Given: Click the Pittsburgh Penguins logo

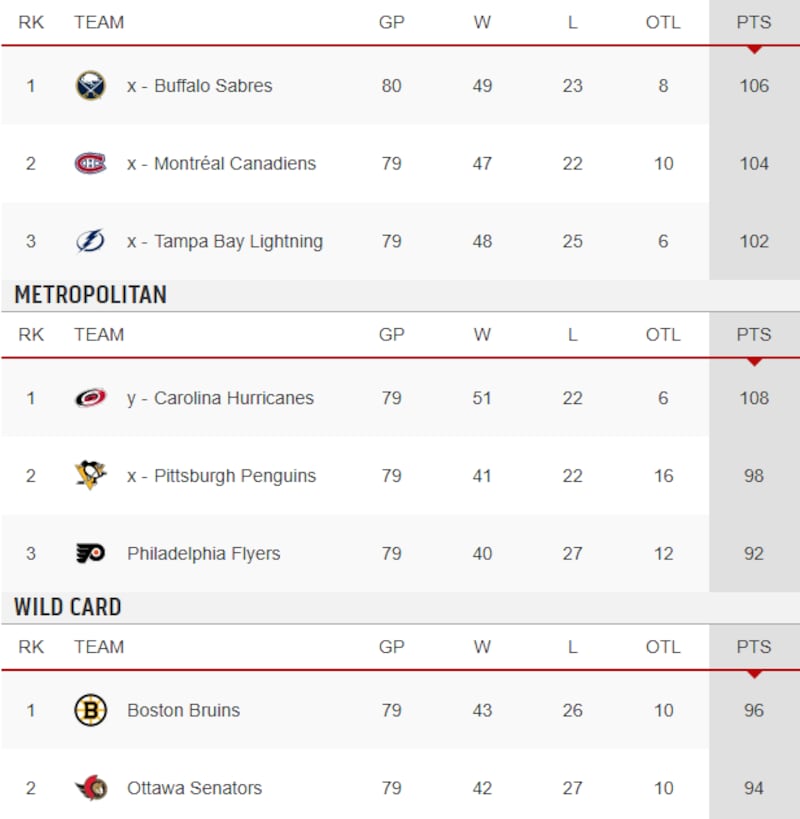Looking at the screenshot, I should (x=90, y=476).
